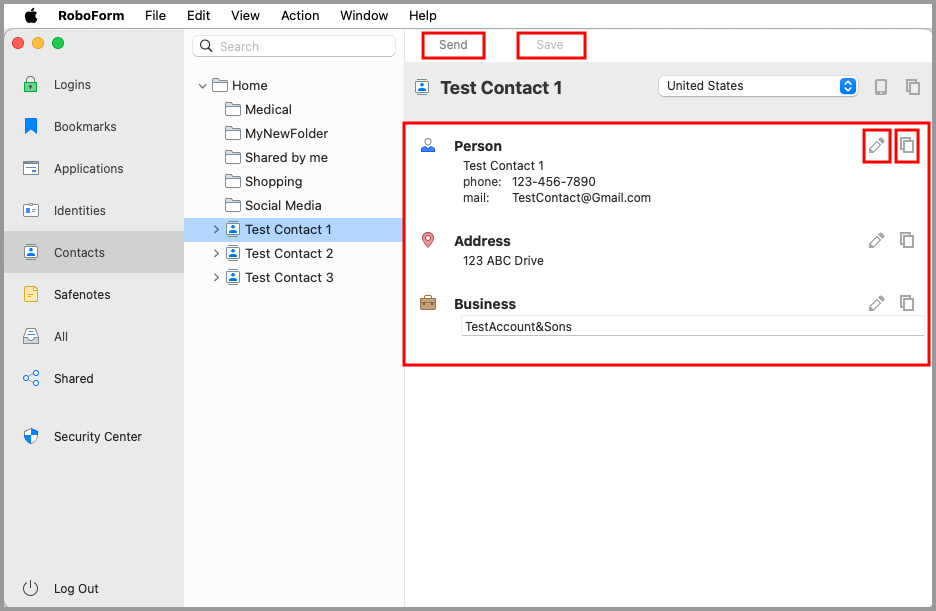936x611 pixels.
Task: Open the Edit menu
Action: [x=198, y=16]
